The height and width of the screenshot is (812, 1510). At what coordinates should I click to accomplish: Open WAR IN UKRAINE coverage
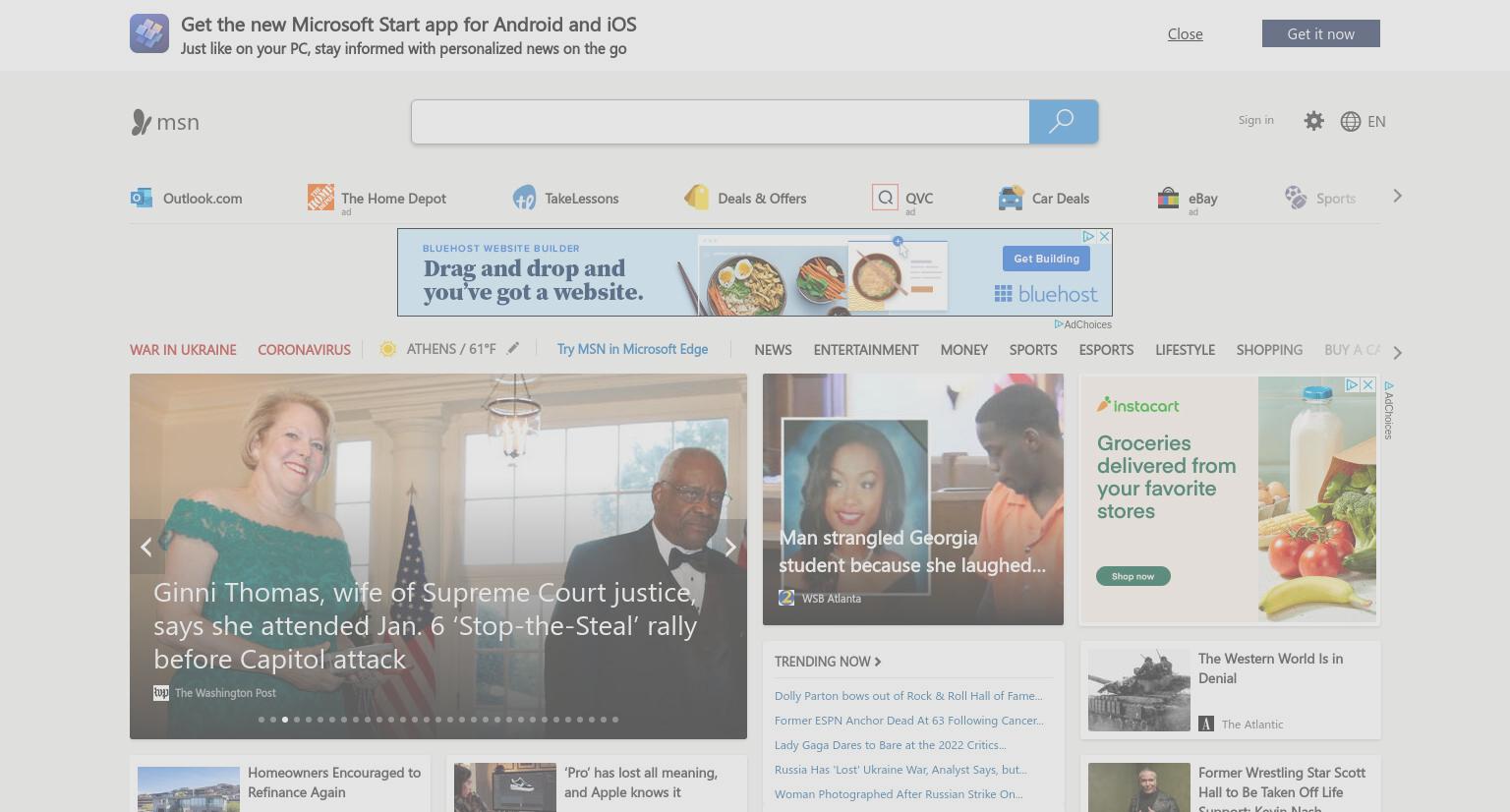coord(183,350)
